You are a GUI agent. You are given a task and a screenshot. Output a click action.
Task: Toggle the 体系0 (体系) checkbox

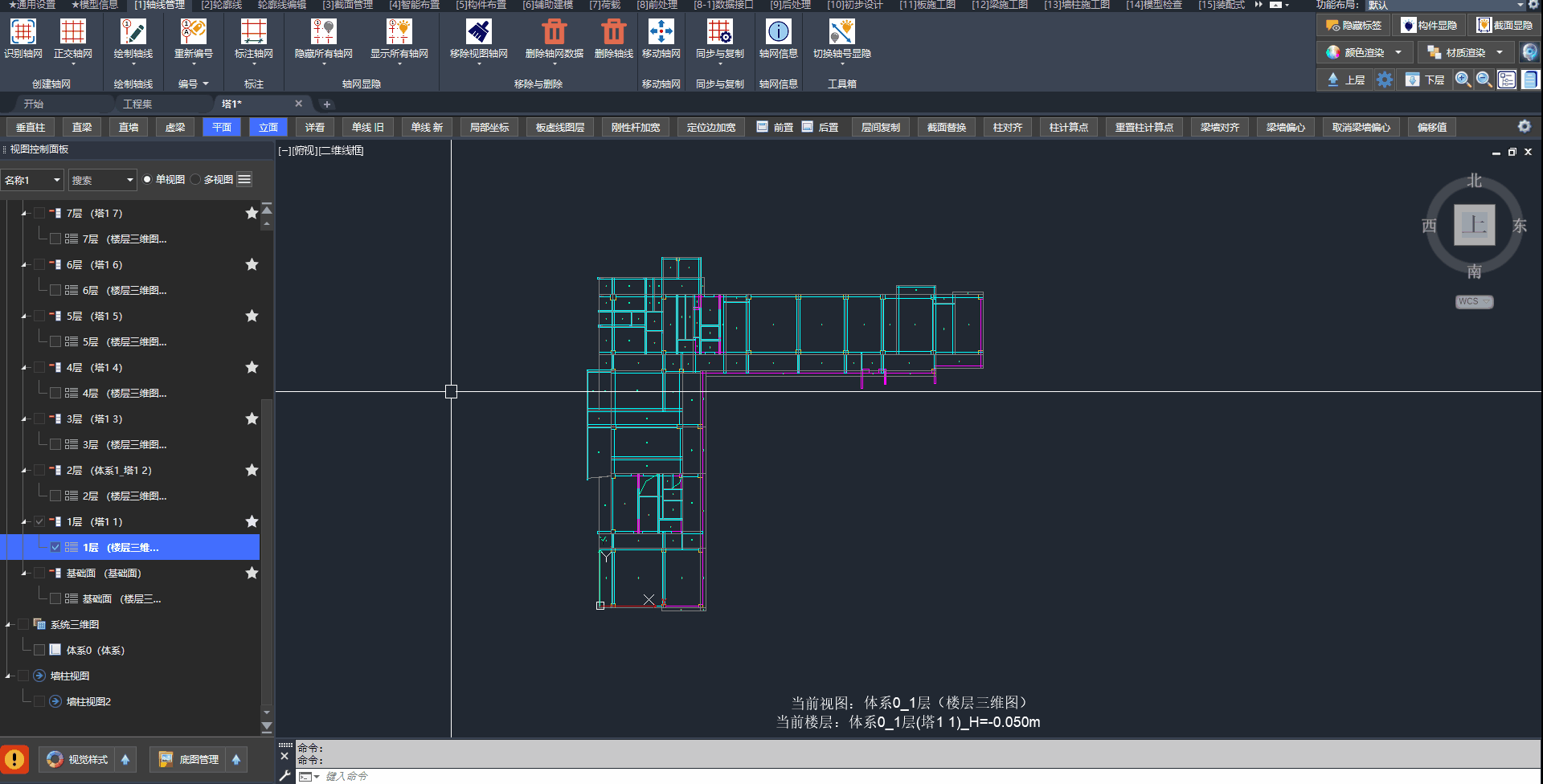[39, 650]
